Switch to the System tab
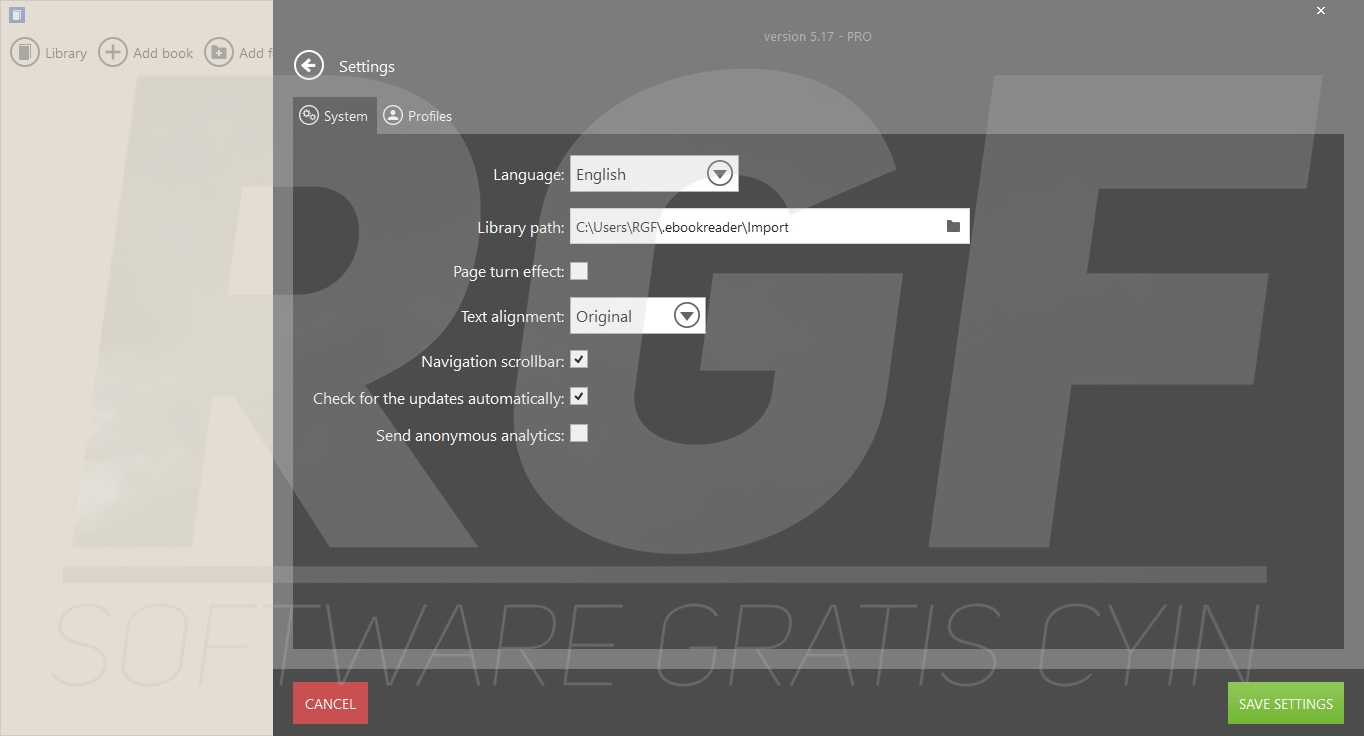1364x736 pixels. [335, 116]
